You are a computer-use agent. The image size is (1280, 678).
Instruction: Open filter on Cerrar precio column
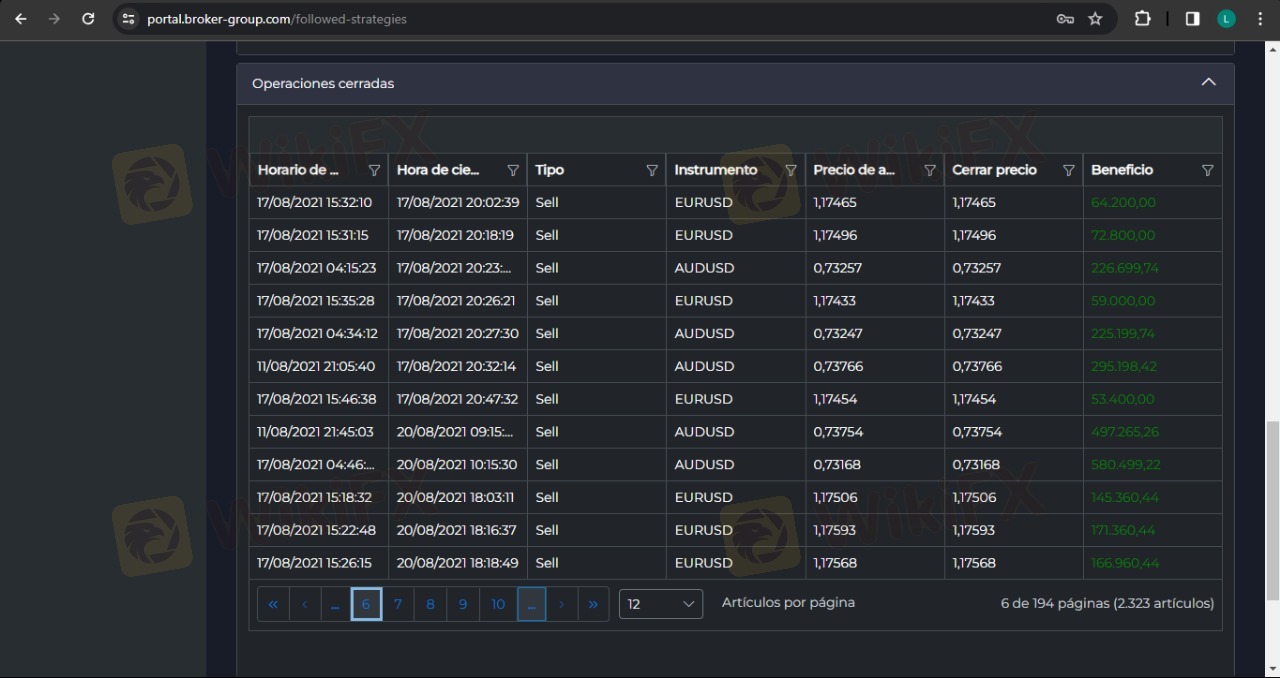point(1068,170)
